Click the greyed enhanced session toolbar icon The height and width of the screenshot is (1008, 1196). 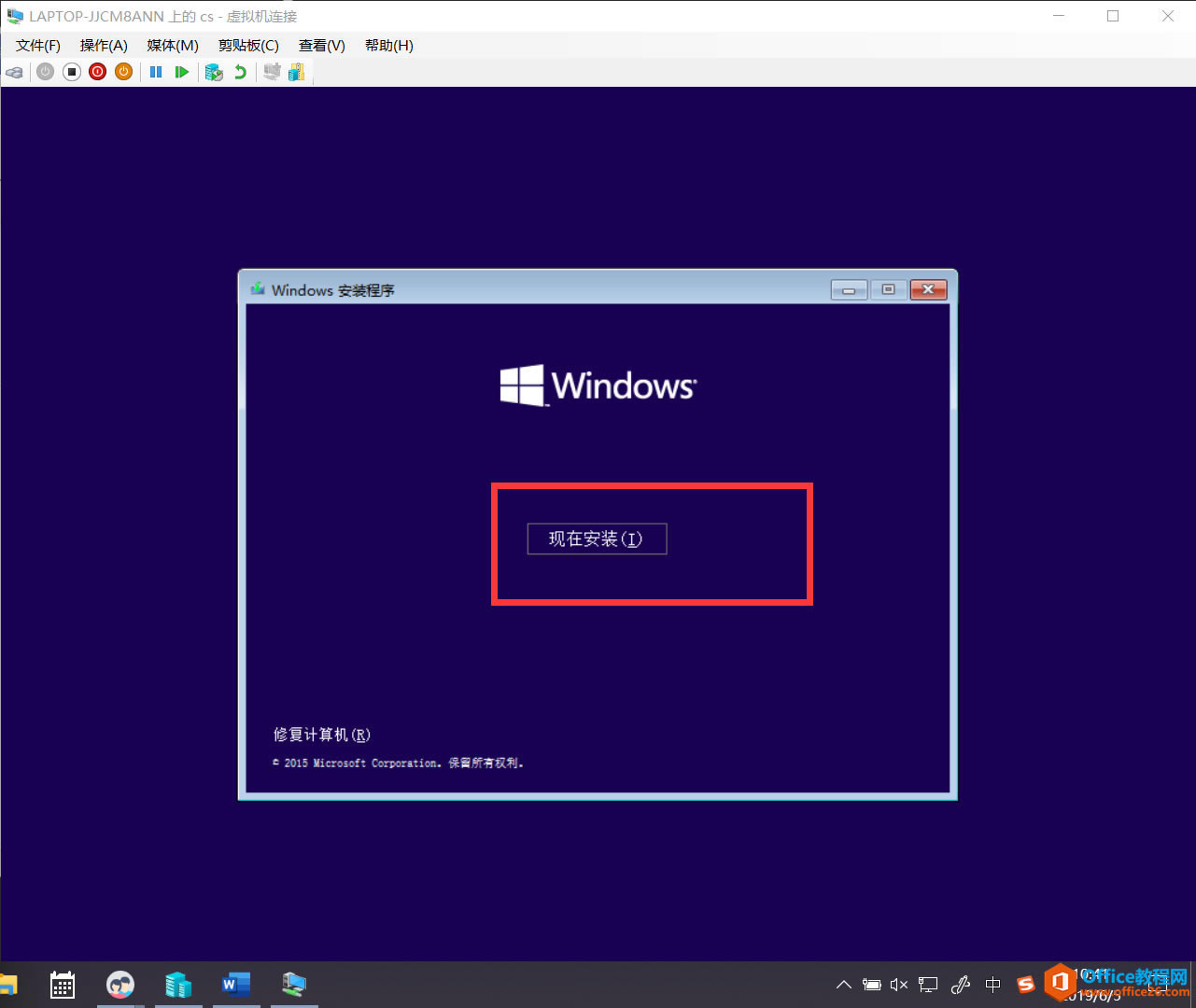[272, 72]
